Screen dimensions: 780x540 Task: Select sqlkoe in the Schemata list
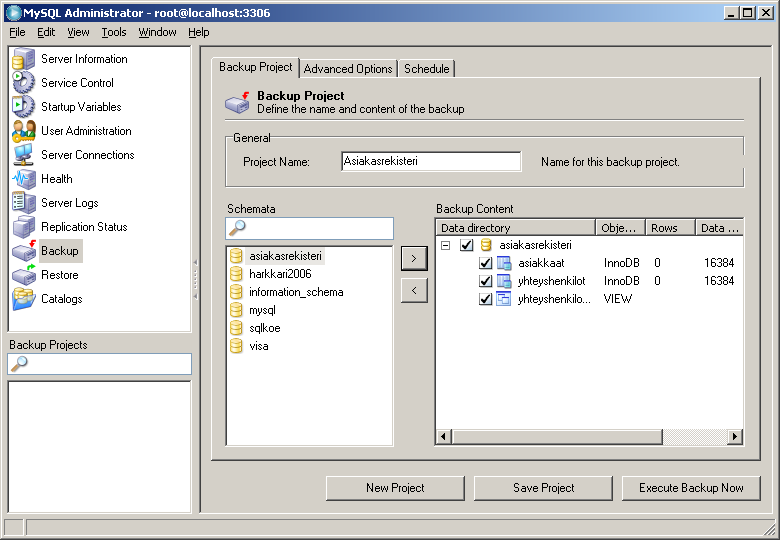click(x=265, y=328)
